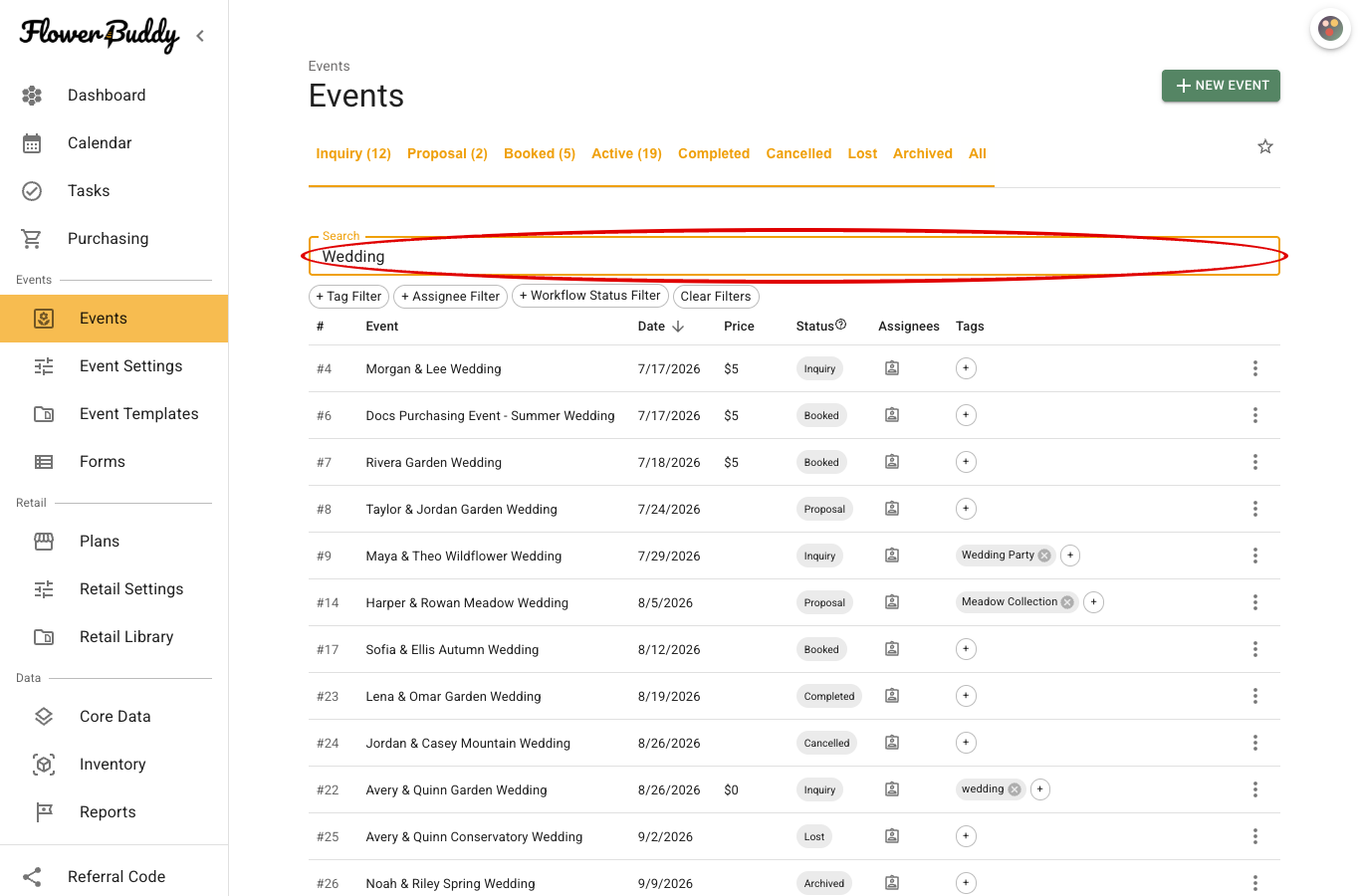1359x896 pixels.
Task: Open the Calendar page
Action: tap(100, 143)
